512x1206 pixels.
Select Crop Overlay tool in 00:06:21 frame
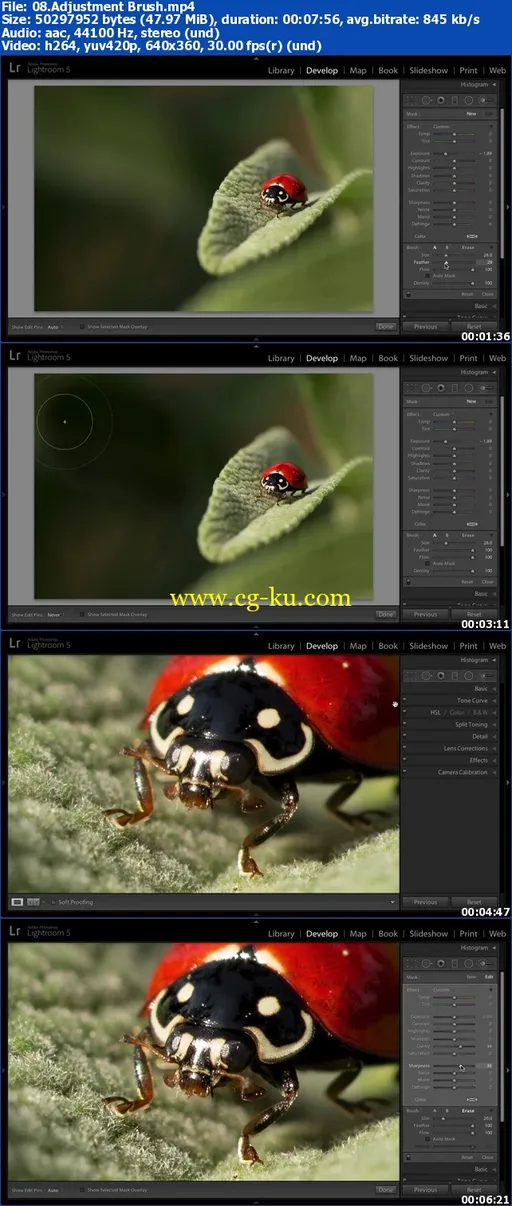click(410, 963)
